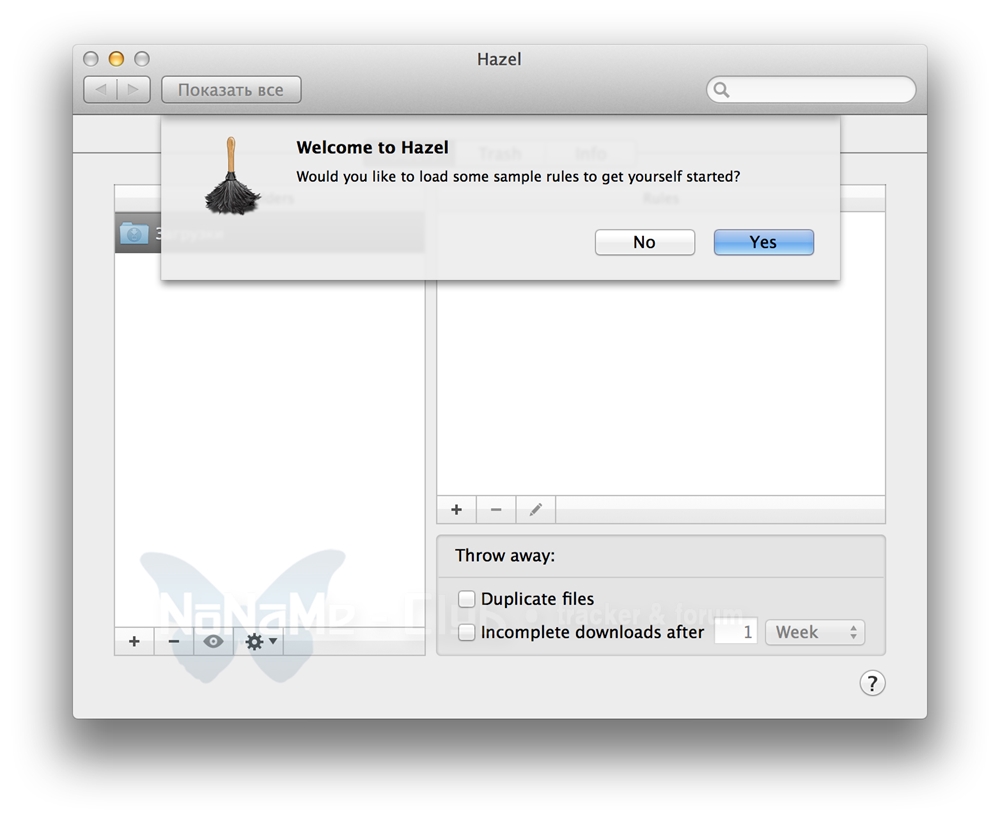This screenshot has height=819, width=1000.
Task: Switch to the Trash tab
Action: [x=500, y=154]
